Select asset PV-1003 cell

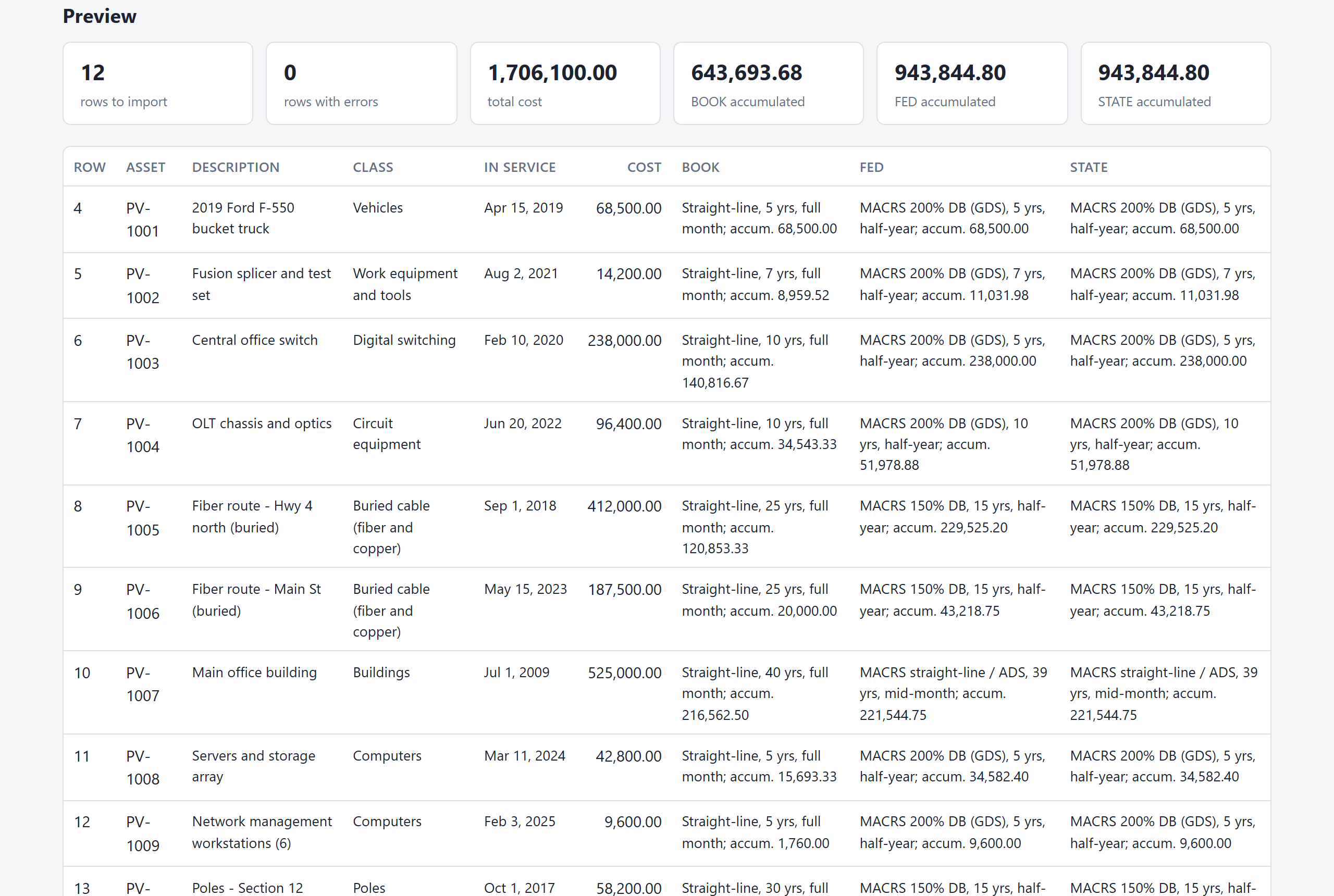(143, 352)
